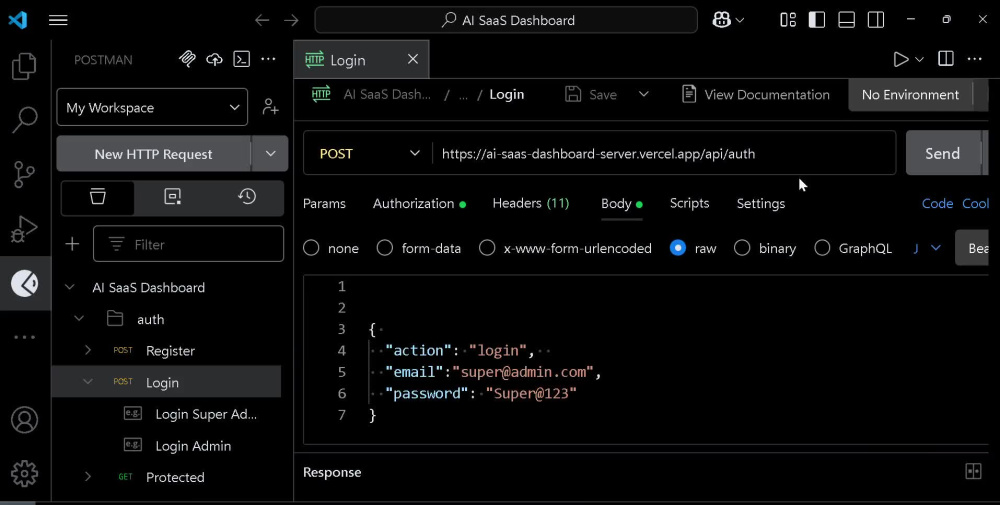
Task: Add new collection plus icon
Action: 72,244
